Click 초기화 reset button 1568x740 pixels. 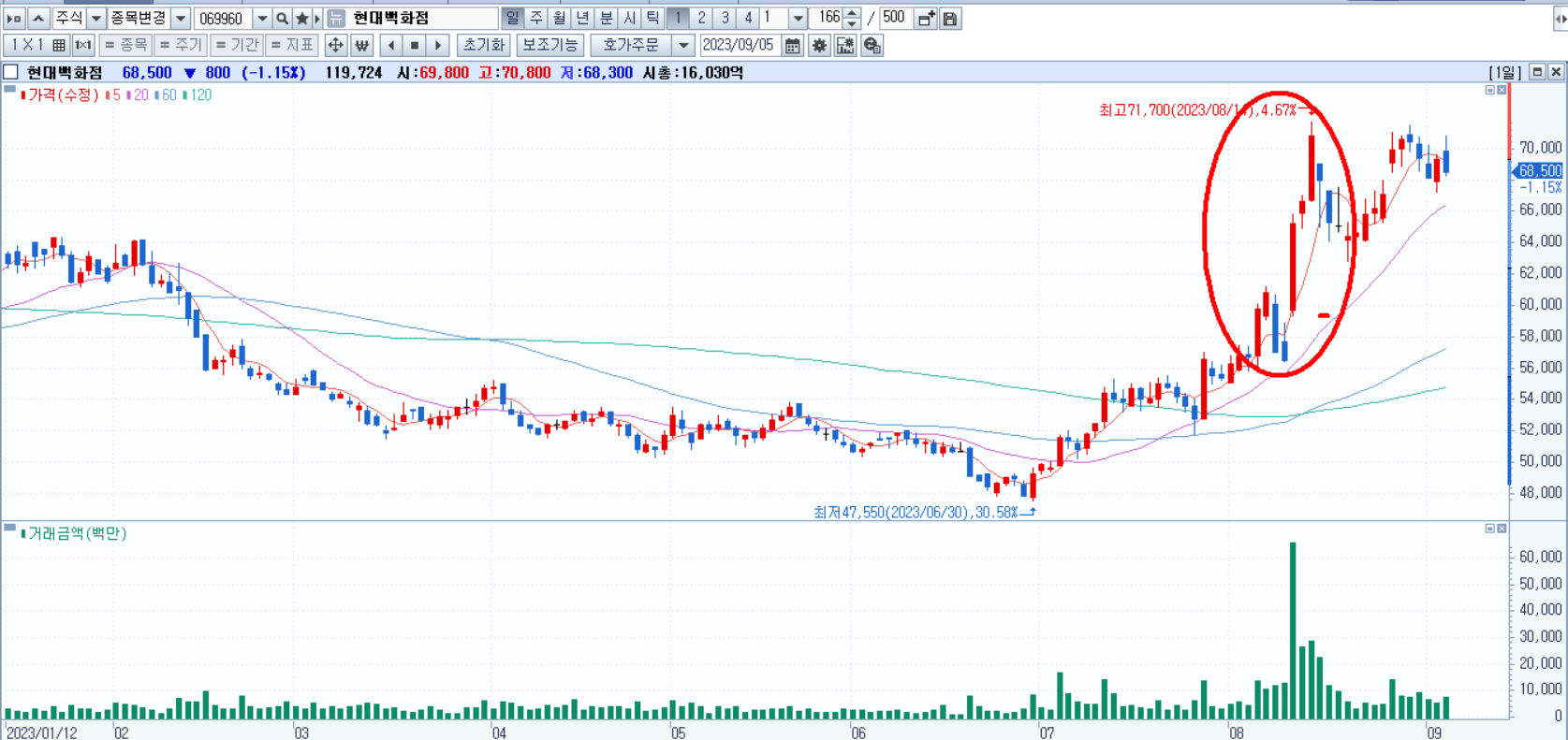(x=484, y=45)
